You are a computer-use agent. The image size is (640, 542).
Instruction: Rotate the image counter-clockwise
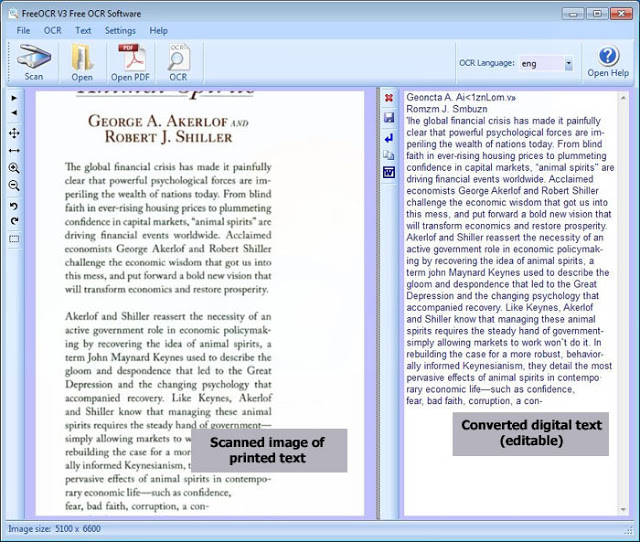pos(14,206)
